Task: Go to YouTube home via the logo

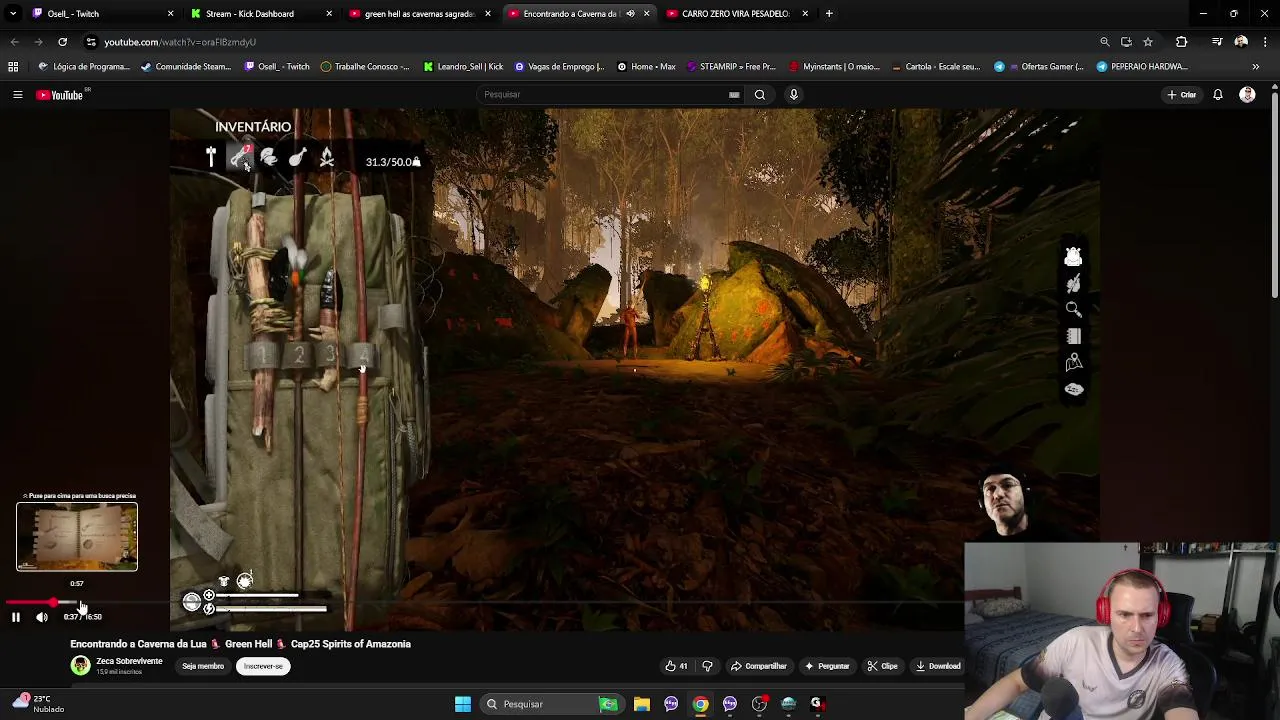Action: 60,95
